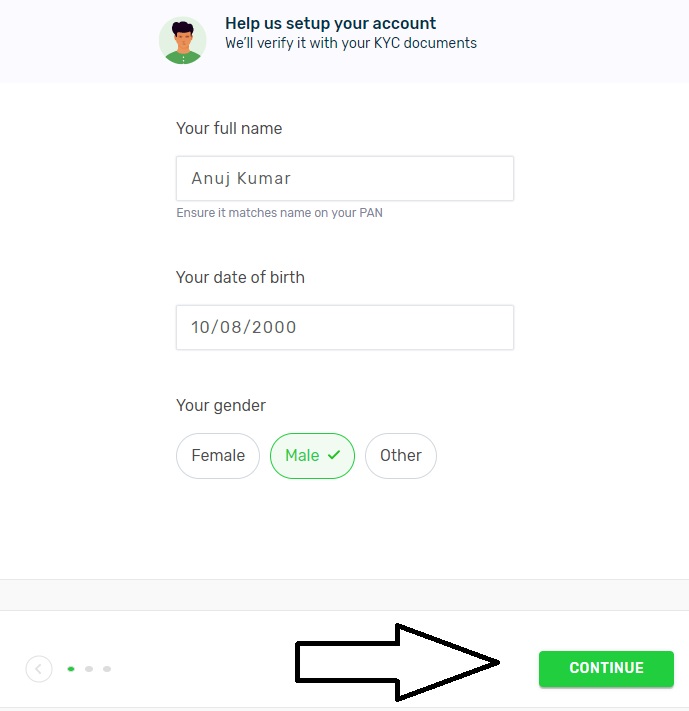Focus the full name field showing Anuj Kumar
Screen dimensions: 689x711
coord(345,178)
